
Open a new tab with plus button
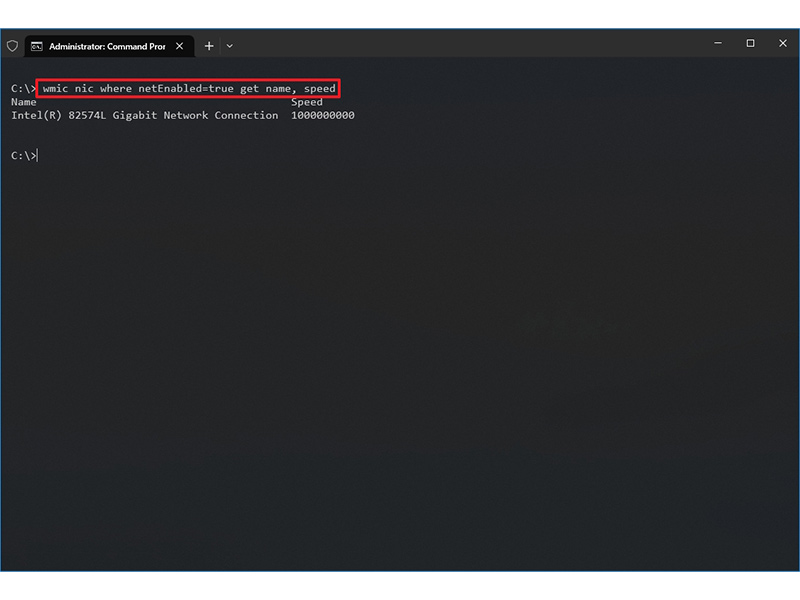point(209,46)
